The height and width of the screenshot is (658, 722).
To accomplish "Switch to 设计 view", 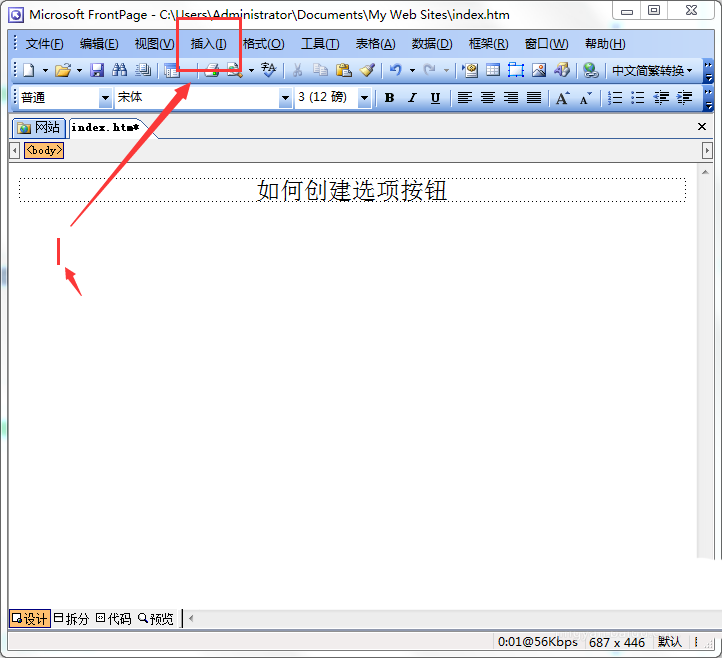I will pos(29,618).
